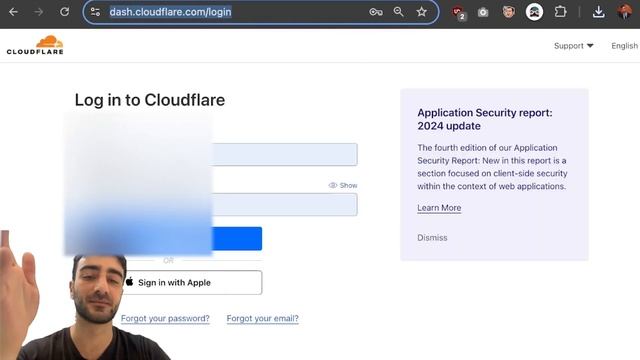Screen dimensions: 640x360
Task: Open Forgot your email link
Action: [262, 318]
